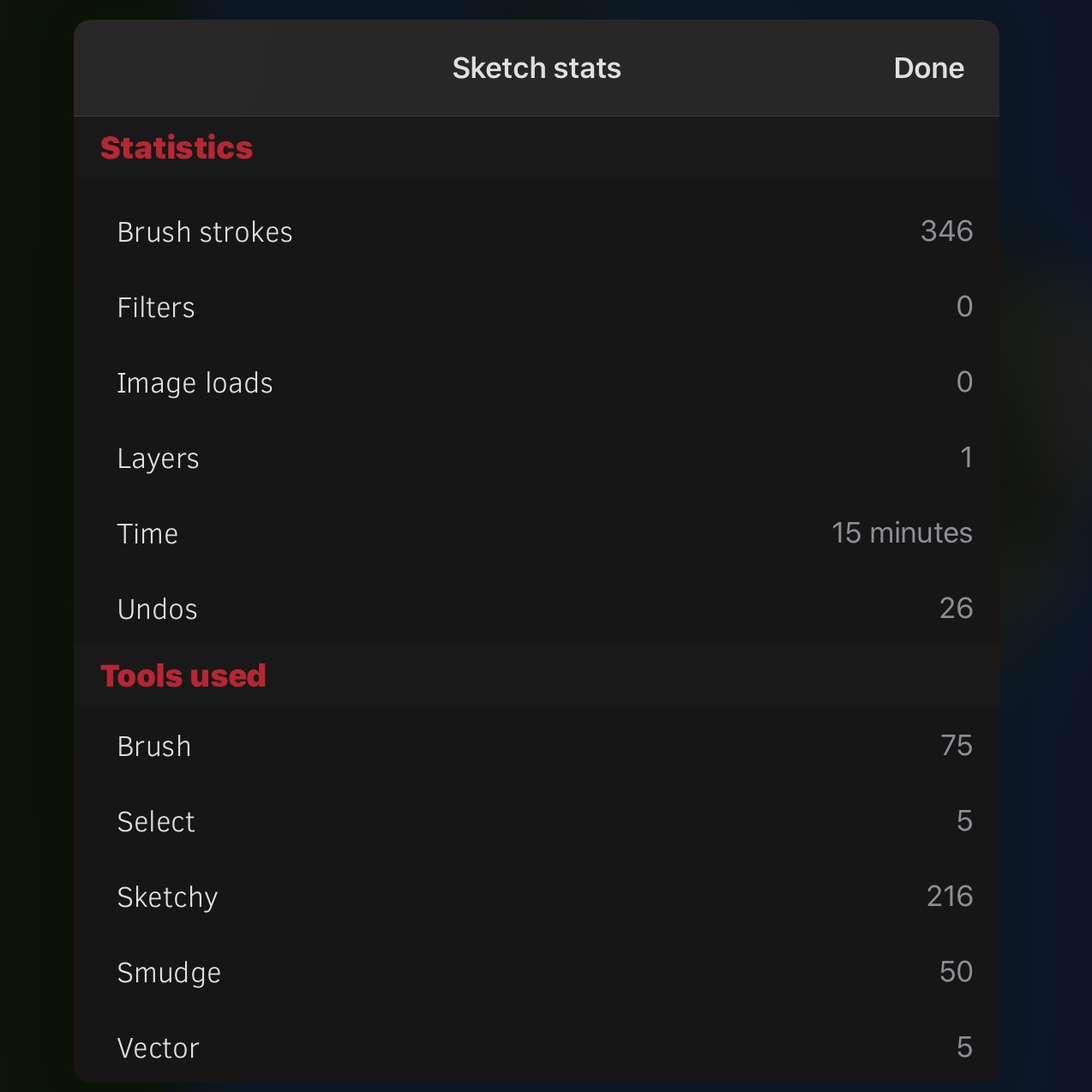Image resolution: width=1092 pixels, height=1092 pixels.
Task: Select the Statistics section header
Action: [x=177, y=147]
